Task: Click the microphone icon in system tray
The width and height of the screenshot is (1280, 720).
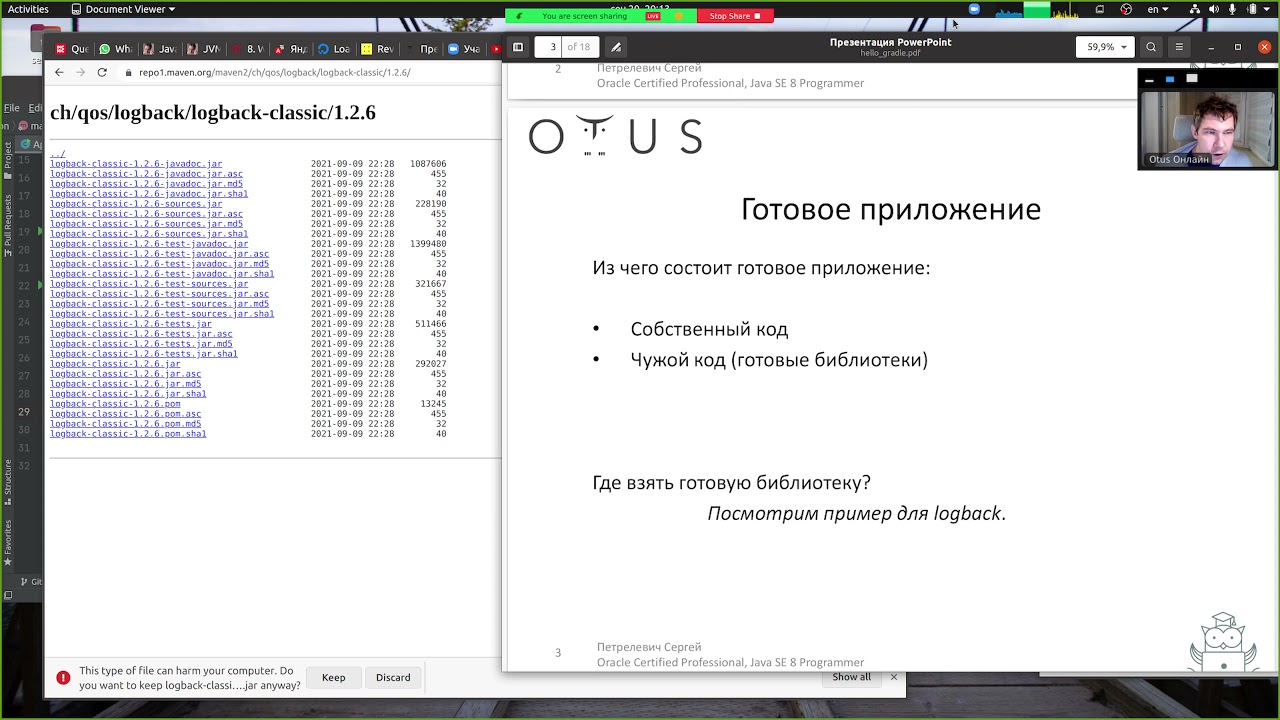Action: [x=1233, y=9]
